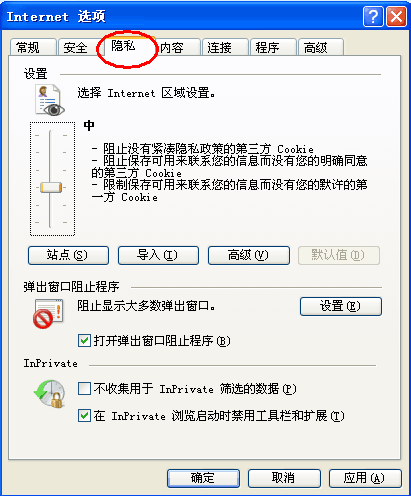
Task: Switch to the 常规 tab
Action: click(33, 47)
